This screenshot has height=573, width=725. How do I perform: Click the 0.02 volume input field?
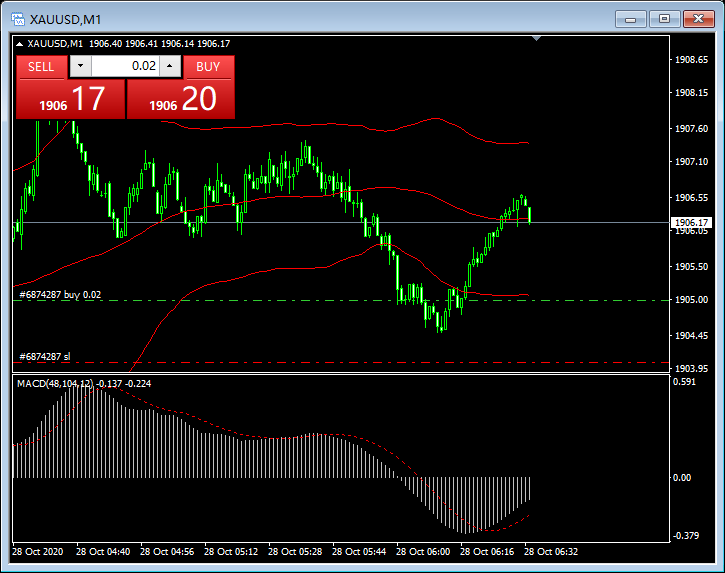125,66
